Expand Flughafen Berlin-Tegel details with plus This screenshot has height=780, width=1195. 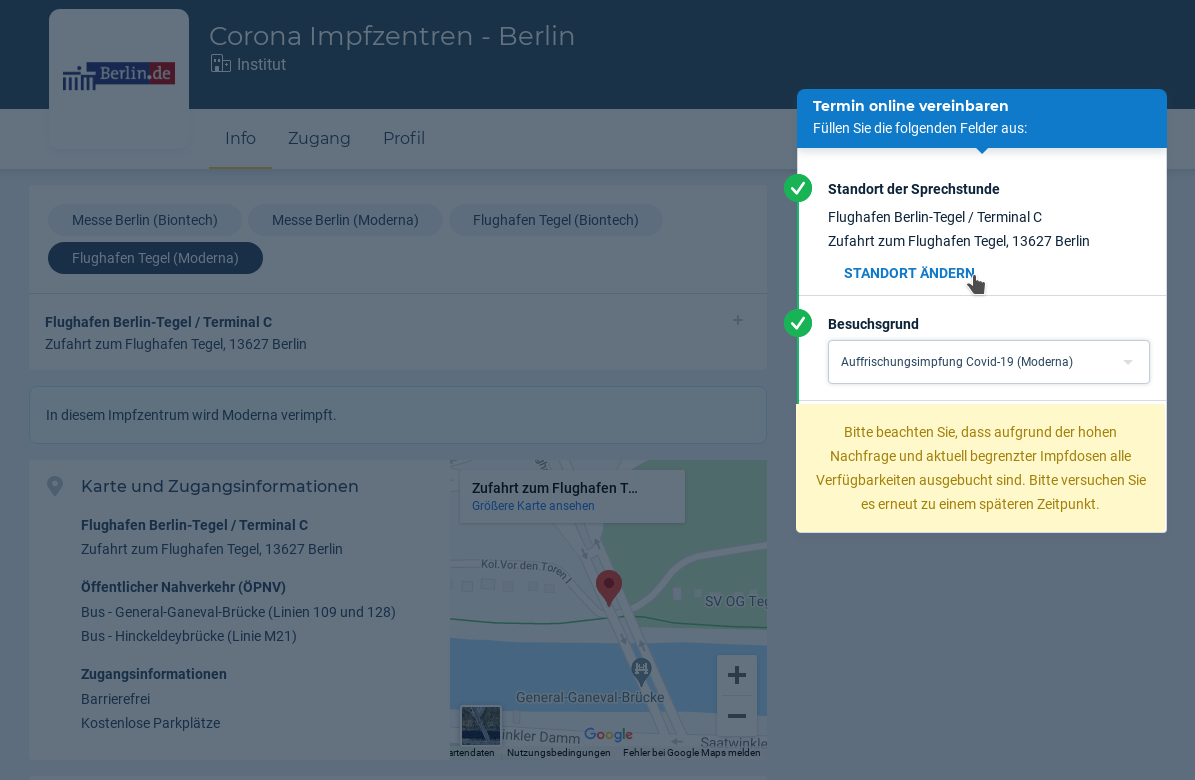pyautogui.click(x=738, y=321)
